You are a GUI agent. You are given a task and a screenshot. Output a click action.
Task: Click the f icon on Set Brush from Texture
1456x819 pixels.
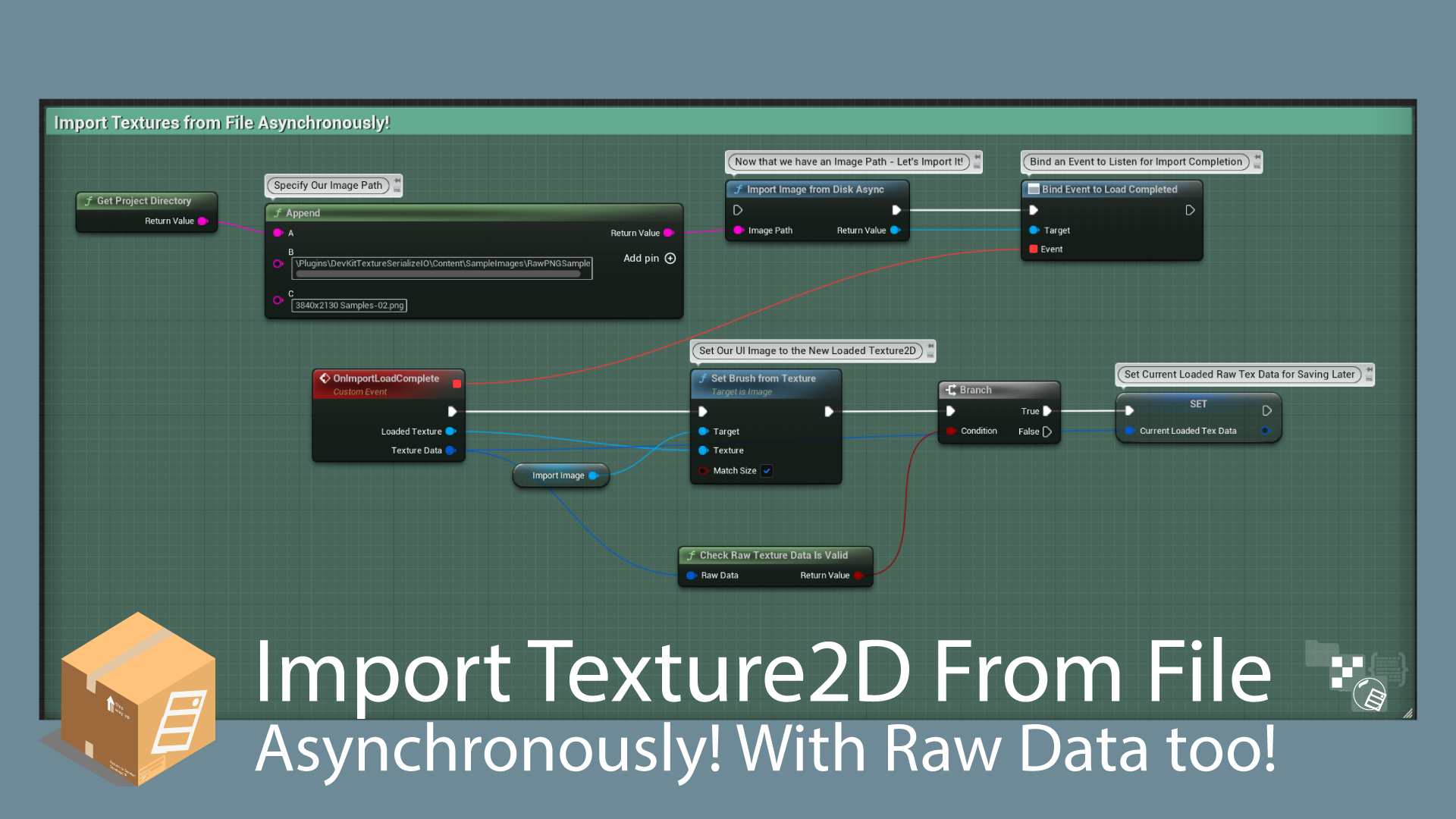(x=704, y=378)
